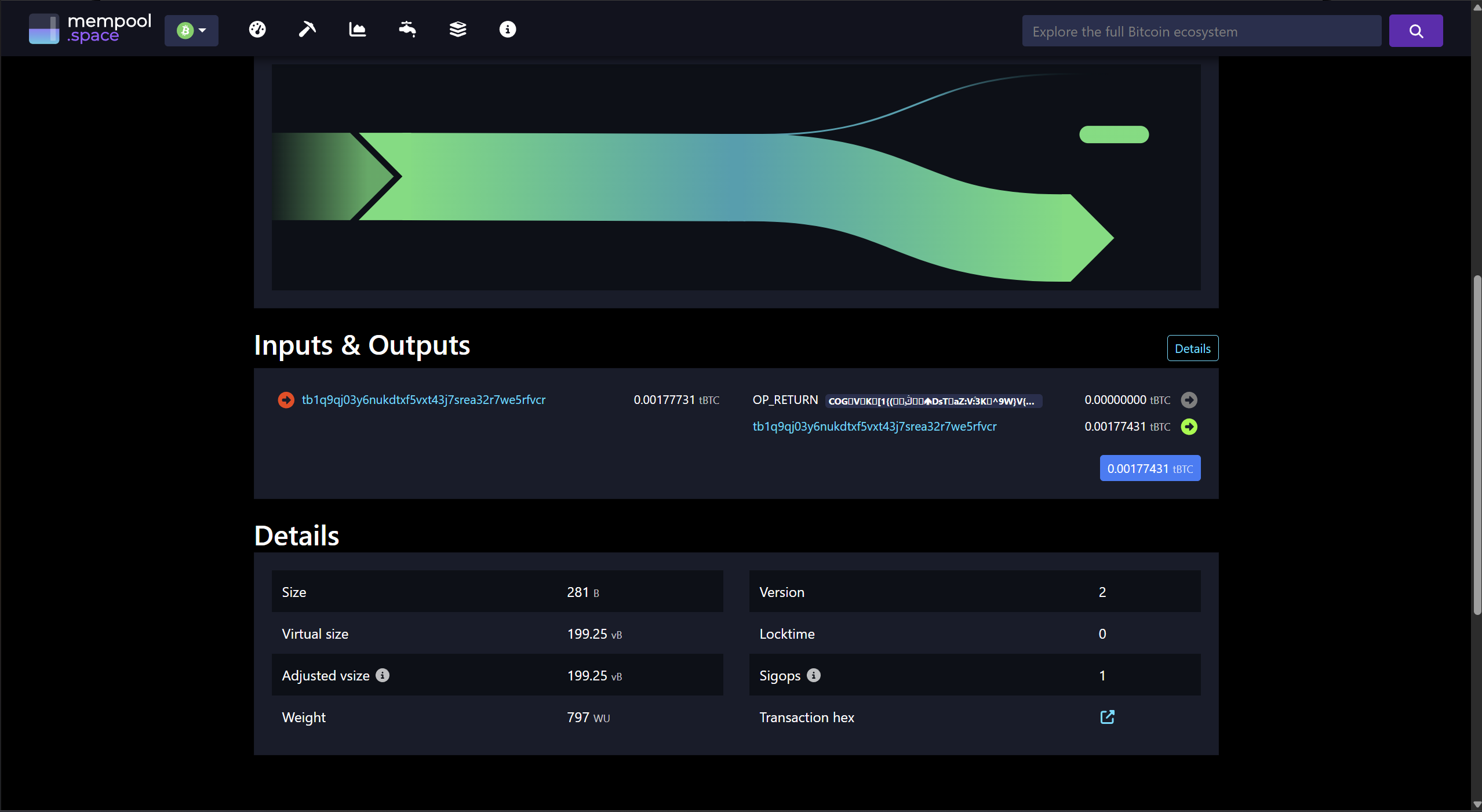Open the About info icon
This screenshot has height=812, width=1482.
(x=508, y=30)
